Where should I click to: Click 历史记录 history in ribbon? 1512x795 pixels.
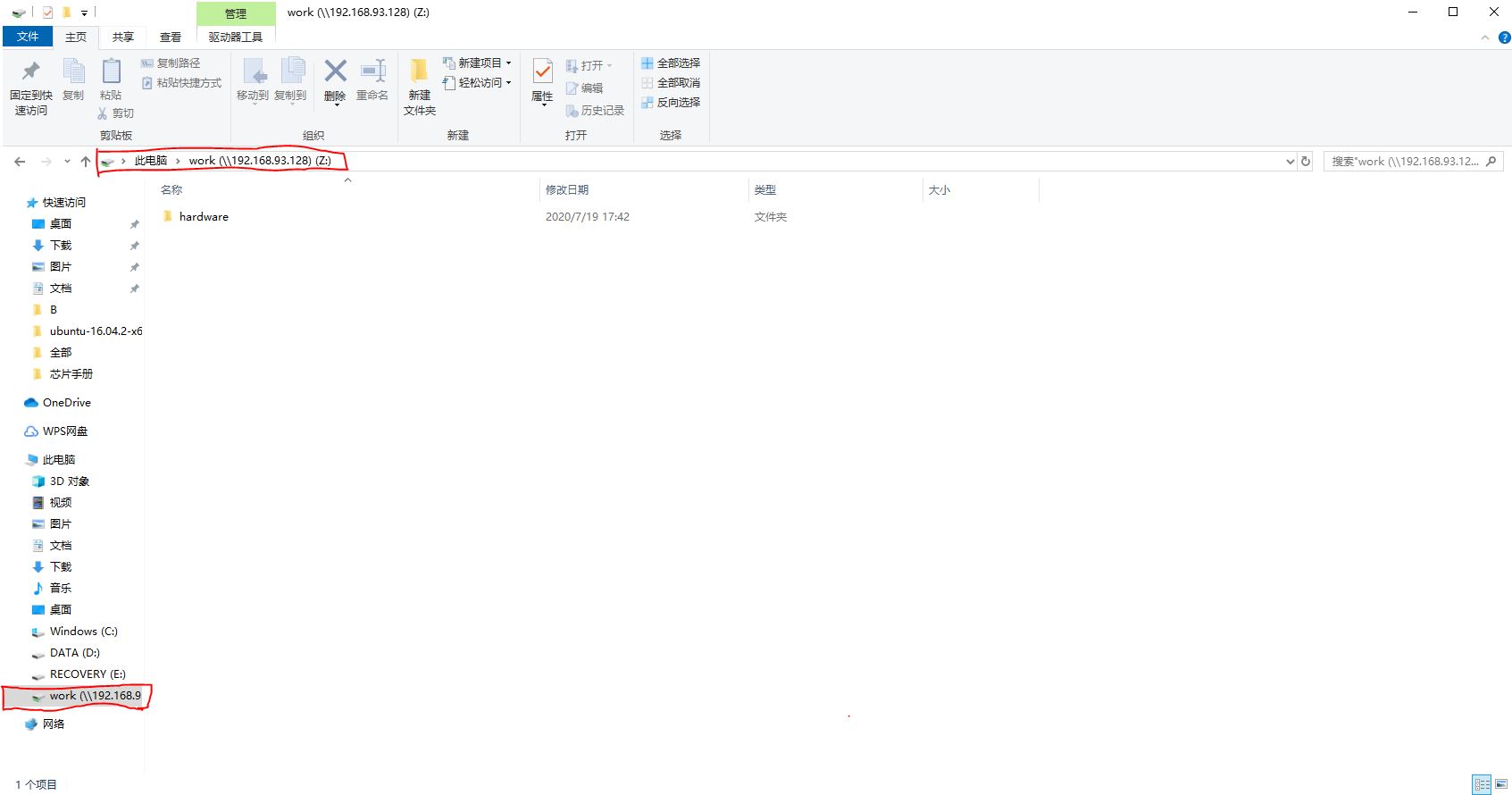595,111
